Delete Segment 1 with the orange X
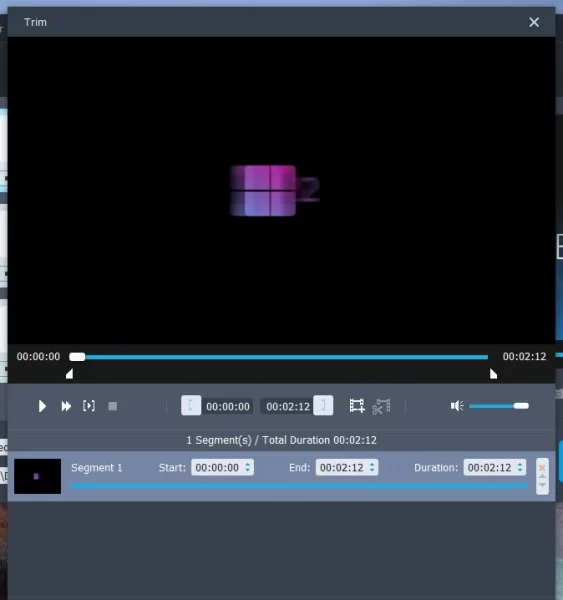 point(542,468)
